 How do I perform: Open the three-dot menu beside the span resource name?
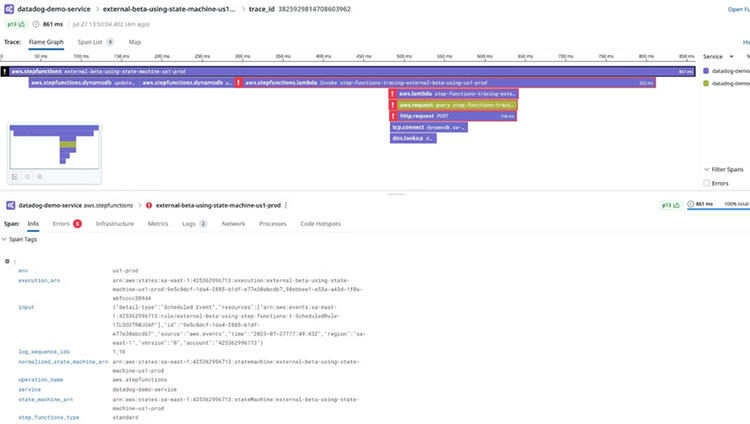[x=286, y=205]
